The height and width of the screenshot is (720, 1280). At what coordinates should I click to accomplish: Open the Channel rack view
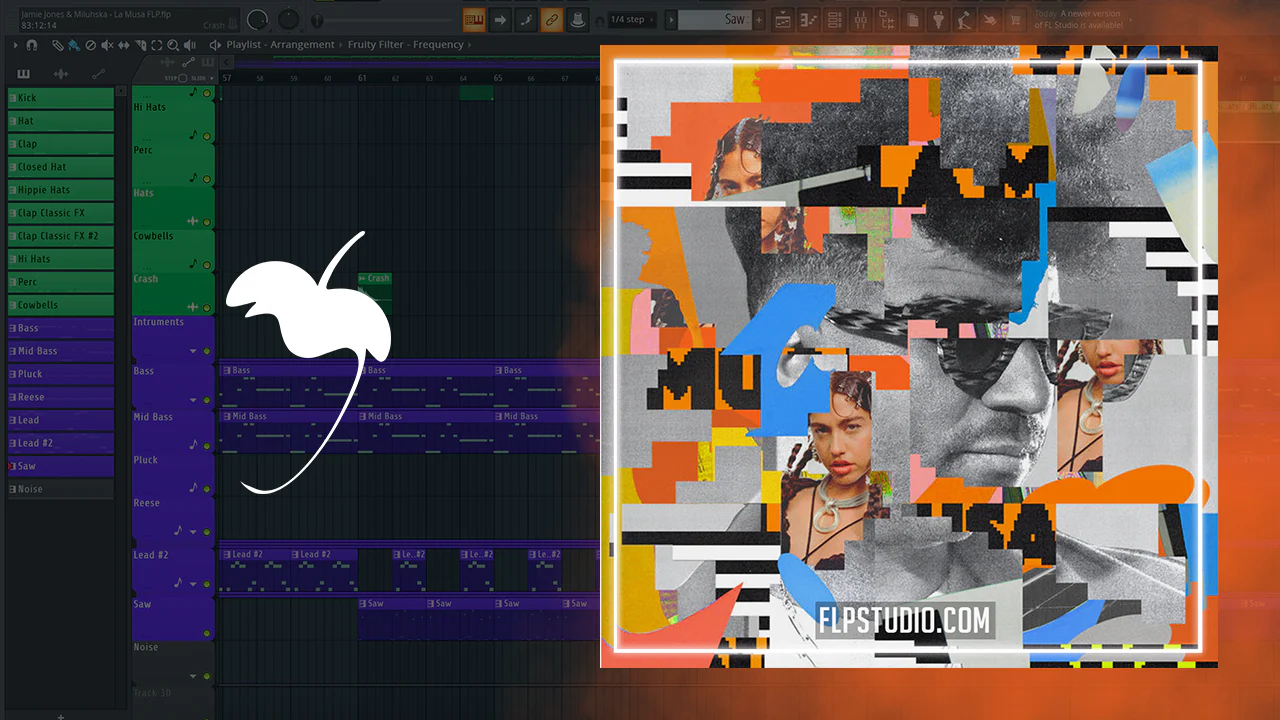(x=835, y=19)
